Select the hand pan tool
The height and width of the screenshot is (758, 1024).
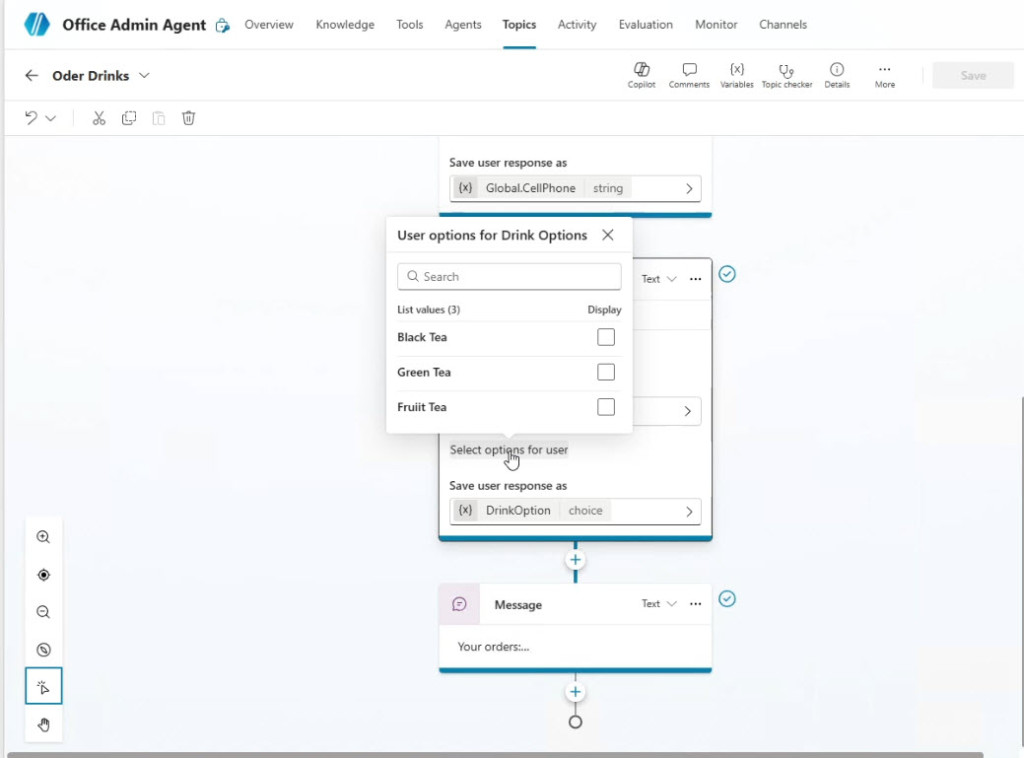[43, 725]
